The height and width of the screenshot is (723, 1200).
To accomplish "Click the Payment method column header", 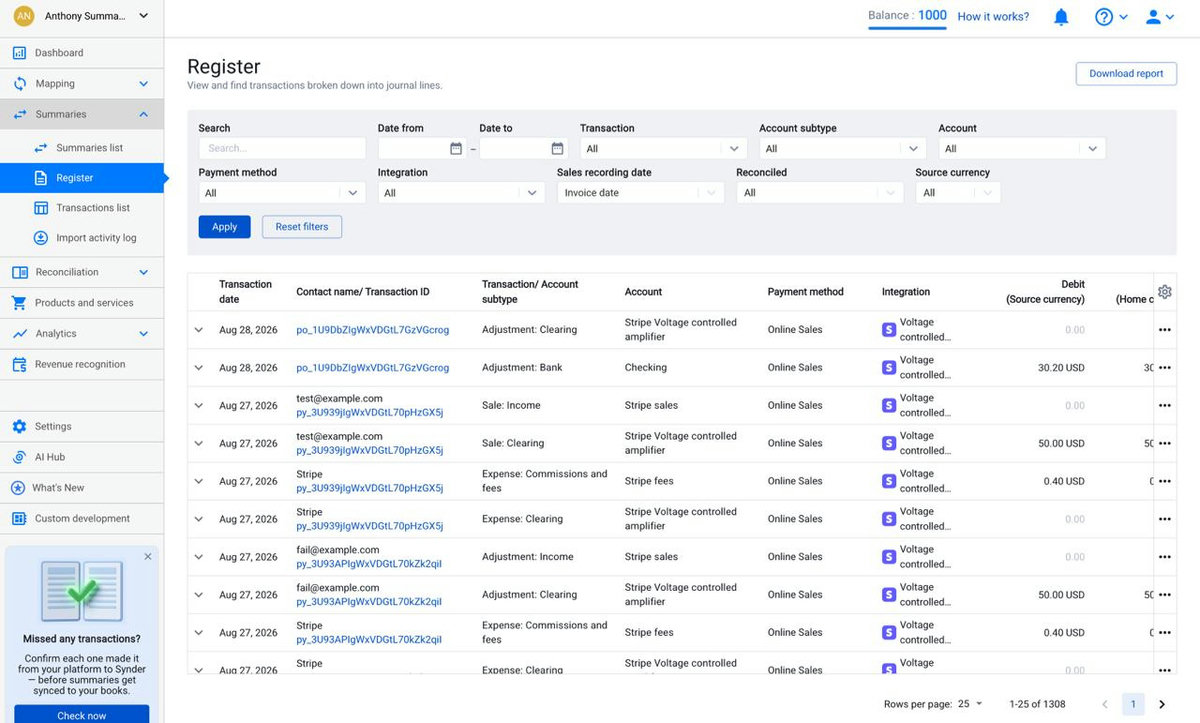I will [805, 292].
